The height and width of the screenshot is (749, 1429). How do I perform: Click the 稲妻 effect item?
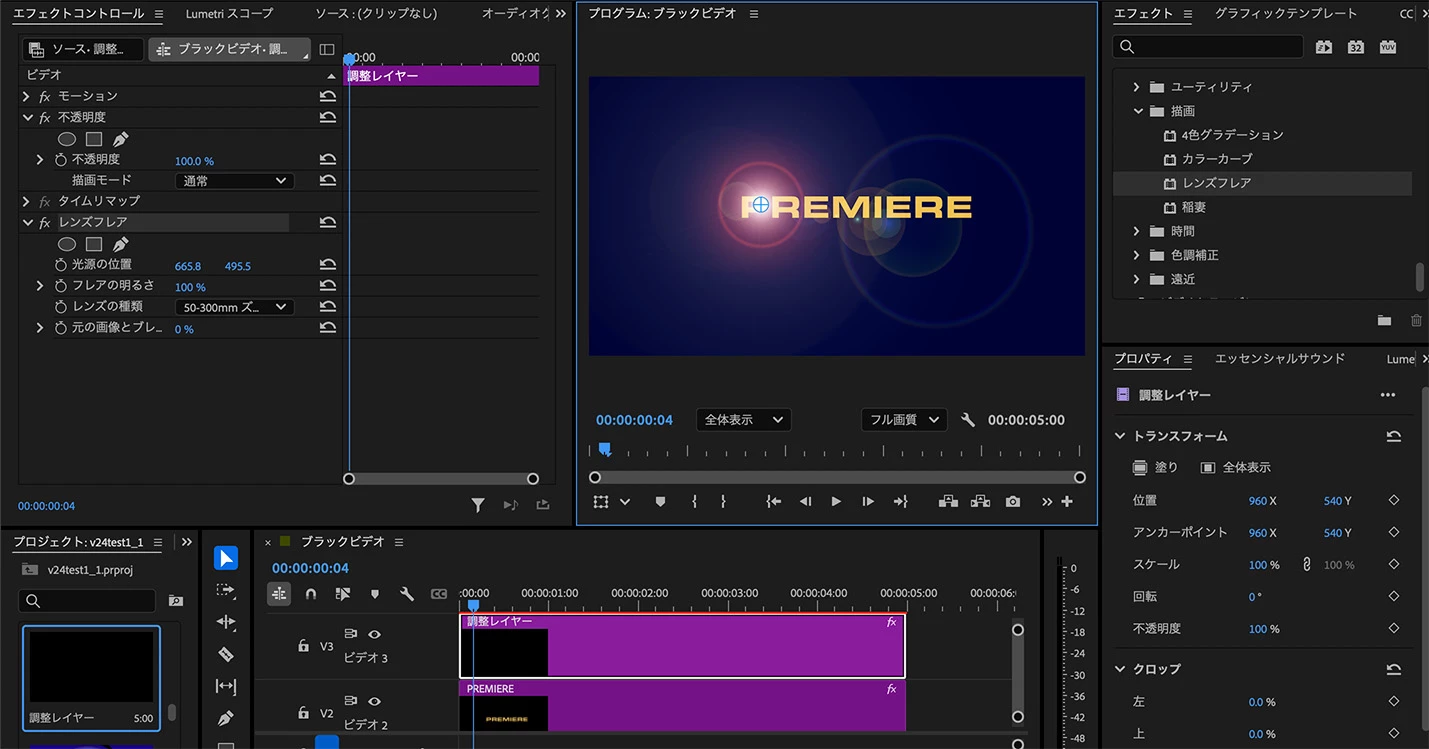pyautogui.click(x=1194, y=207)
